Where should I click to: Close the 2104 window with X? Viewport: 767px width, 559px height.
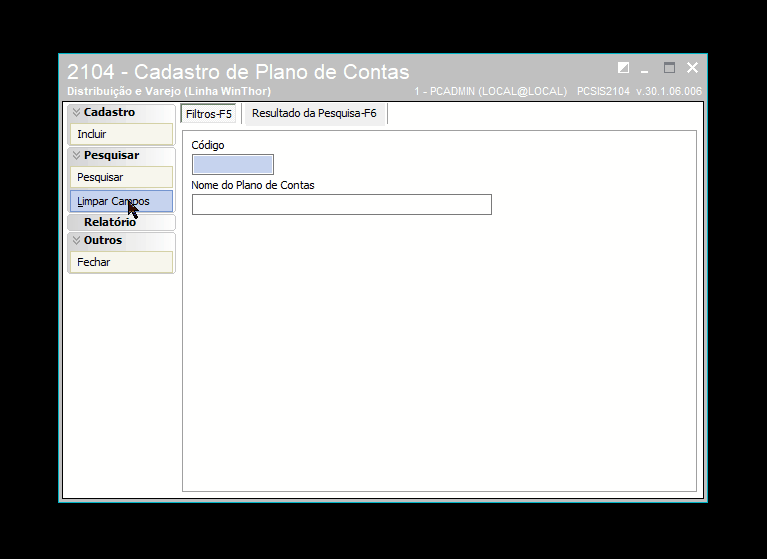pyautogui.click(x=692, y=67)
